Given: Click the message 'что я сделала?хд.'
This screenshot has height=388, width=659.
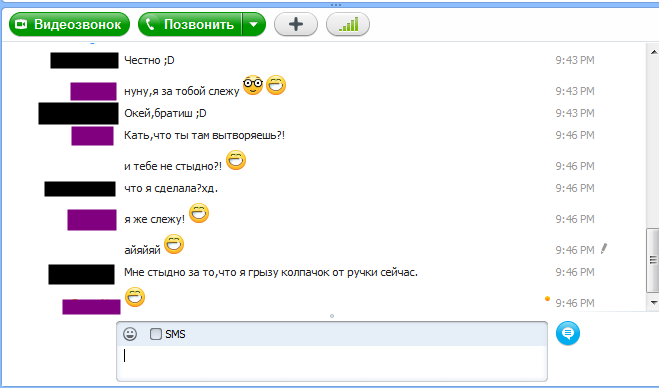Looking at the screenshot, I should click(x=171, y=188).
